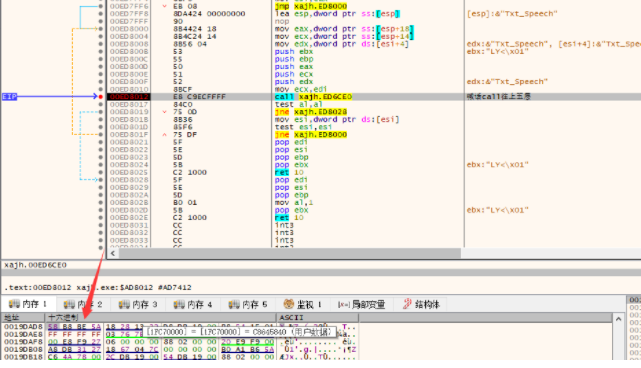The image size is (641, 368).
Task: Click the 地址 column header in dump
Action: [23, 317]
